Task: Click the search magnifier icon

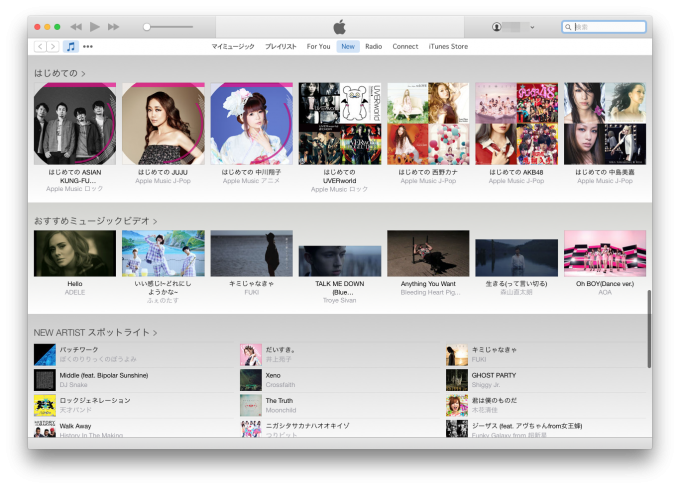Action: click(568, 27)
